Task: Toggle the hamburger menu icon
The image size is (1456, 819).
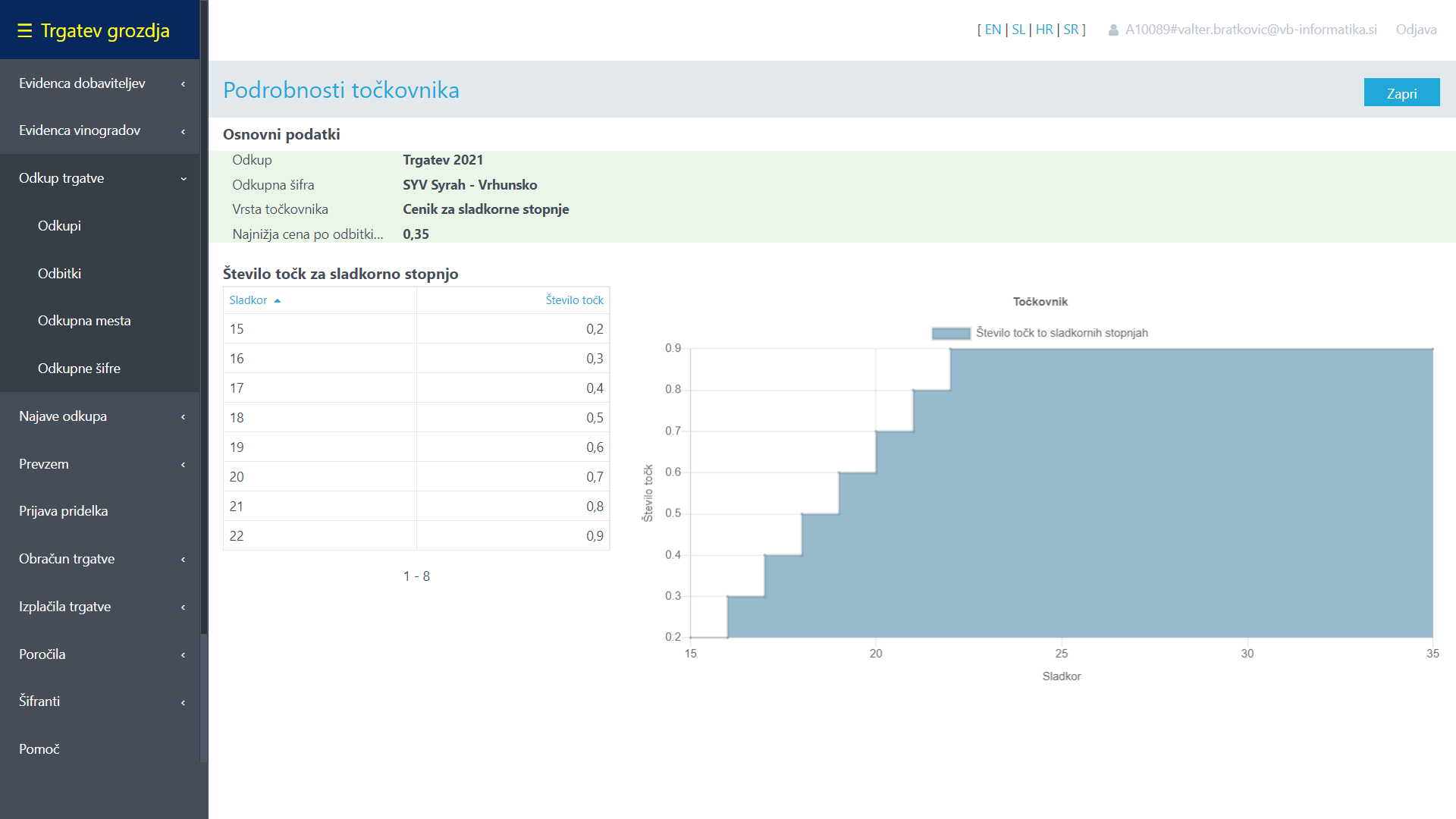Action: pyautogui.click(x=24, y=30)
